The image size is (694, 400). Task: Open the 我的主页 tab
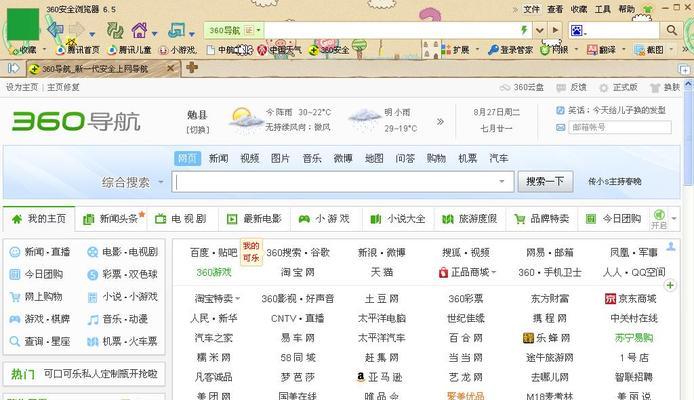click(39, 219)
